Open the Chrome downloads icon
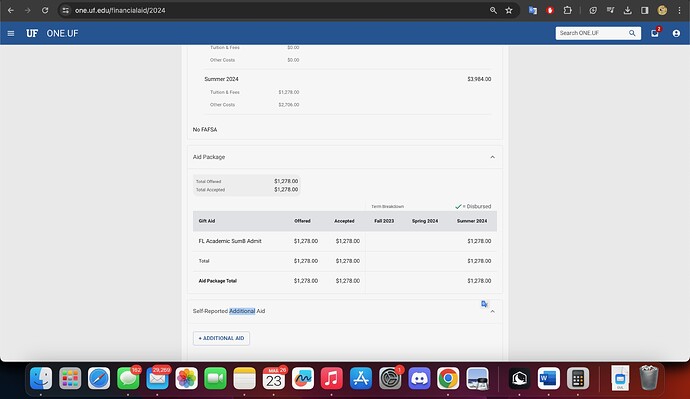This screenshot has width=690, height=399. tap(628, 10)
